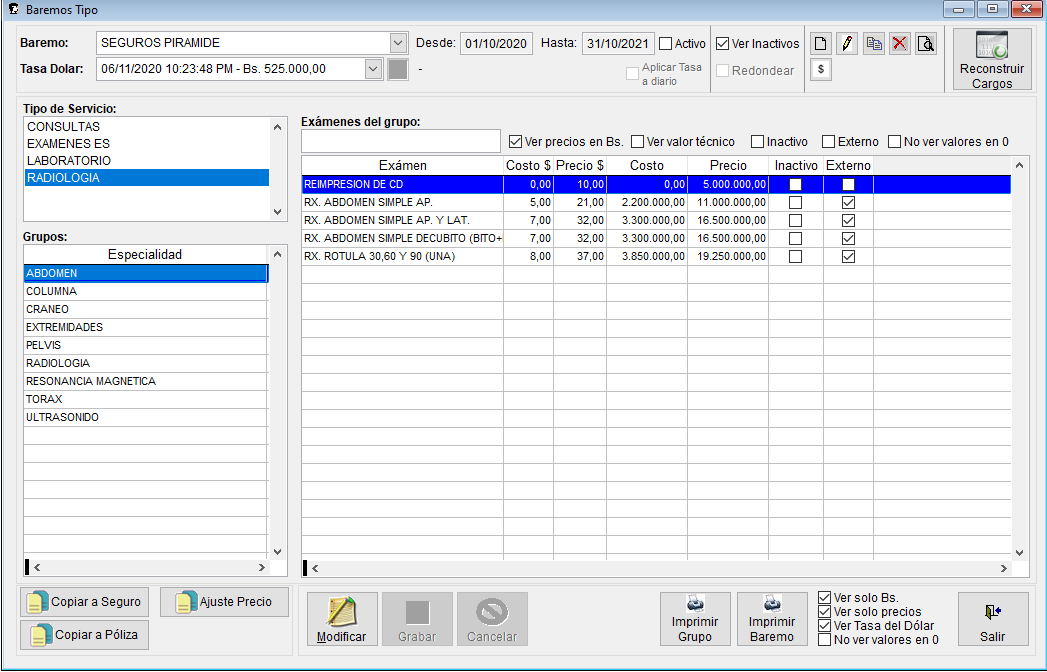The width and height of the screenshot is (1047, 672).
Task: Click the exam grid scroll up arrow
Action: tap(1020, 165)
